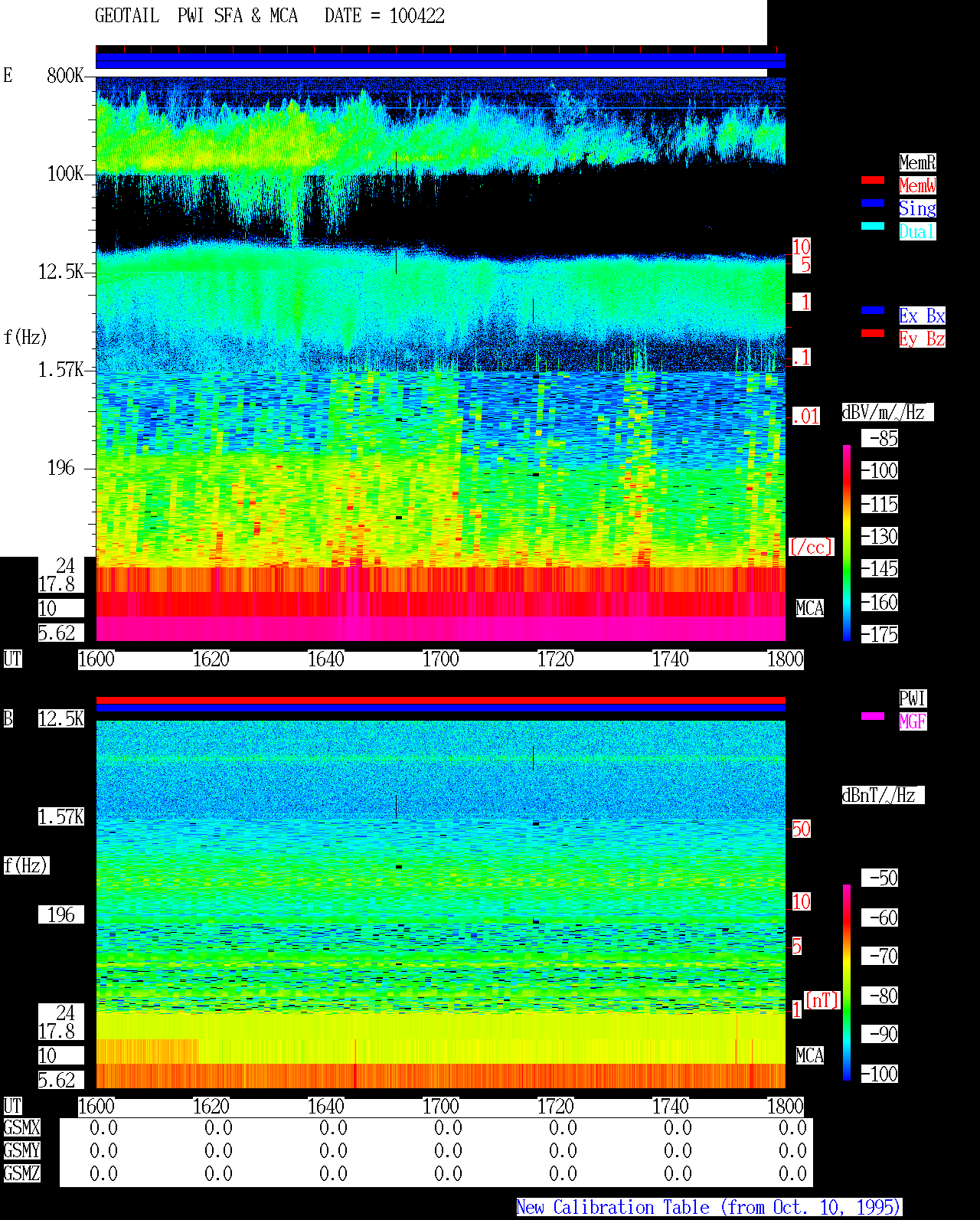This screenshot has width=980, height=1220.
Task: Click the dBV/m/√Hz color scale bar
Action: (847, 542)
